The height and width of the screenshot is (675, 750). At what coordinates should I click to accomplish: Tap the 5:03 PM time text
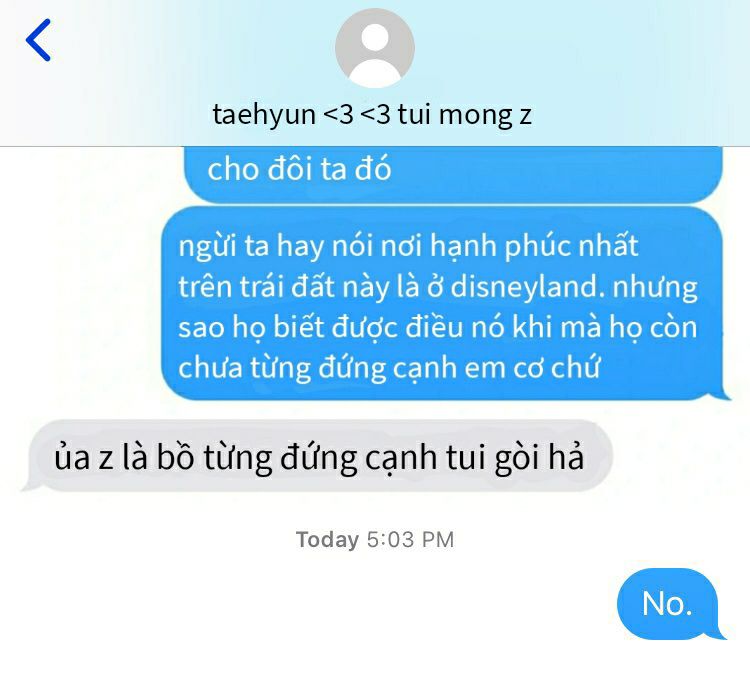410,540
